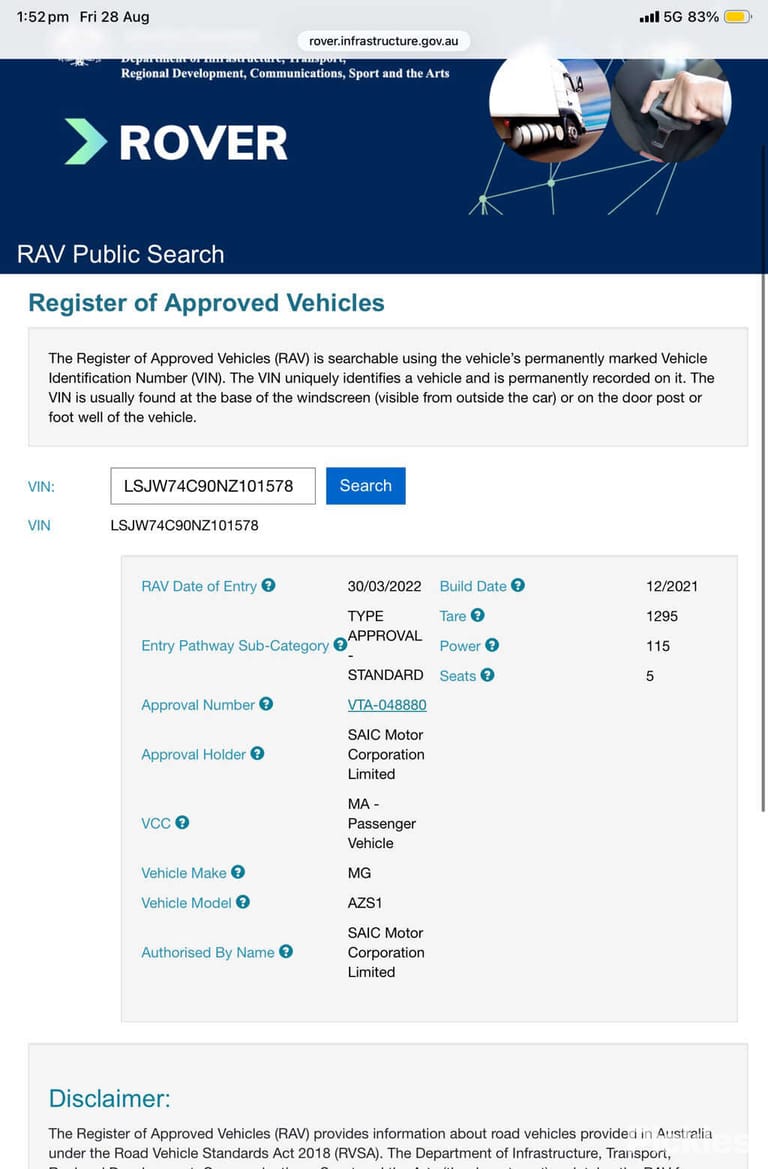Click the Vehicle Make value MG

coord(359,873)
